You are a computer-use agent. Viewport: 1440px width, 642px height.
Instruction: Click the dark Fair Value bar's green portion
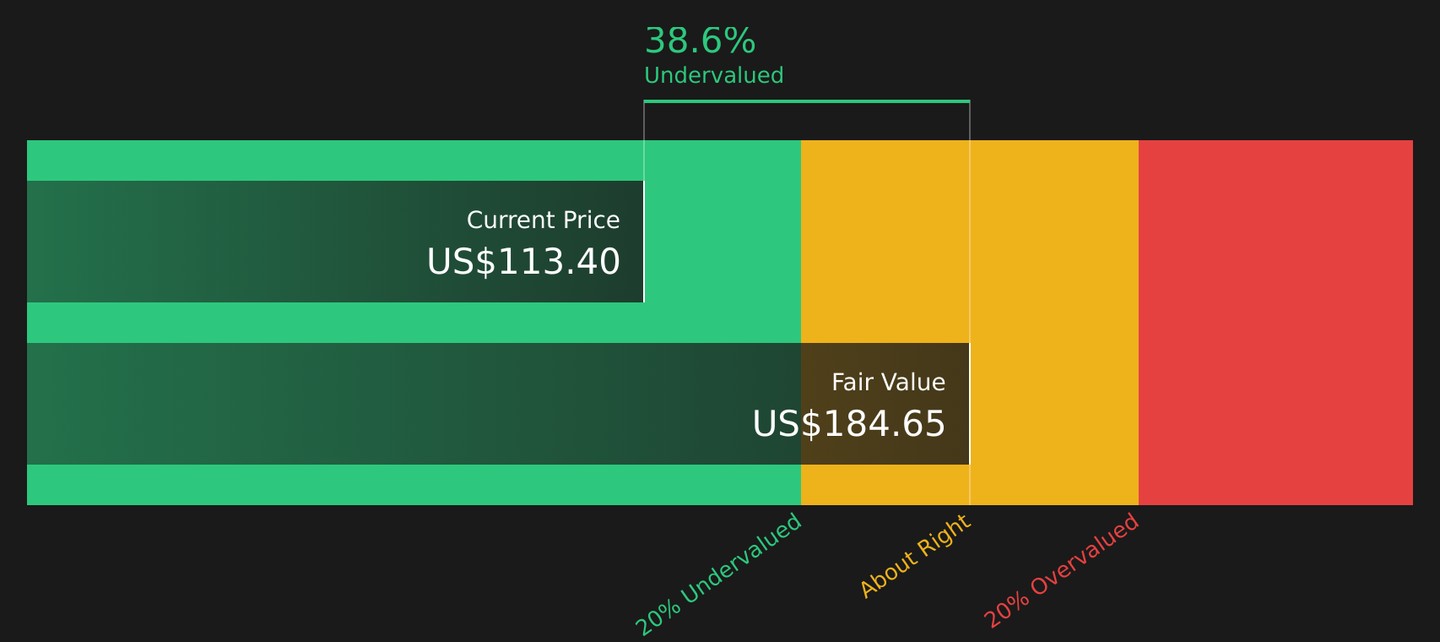click(414, 404)
